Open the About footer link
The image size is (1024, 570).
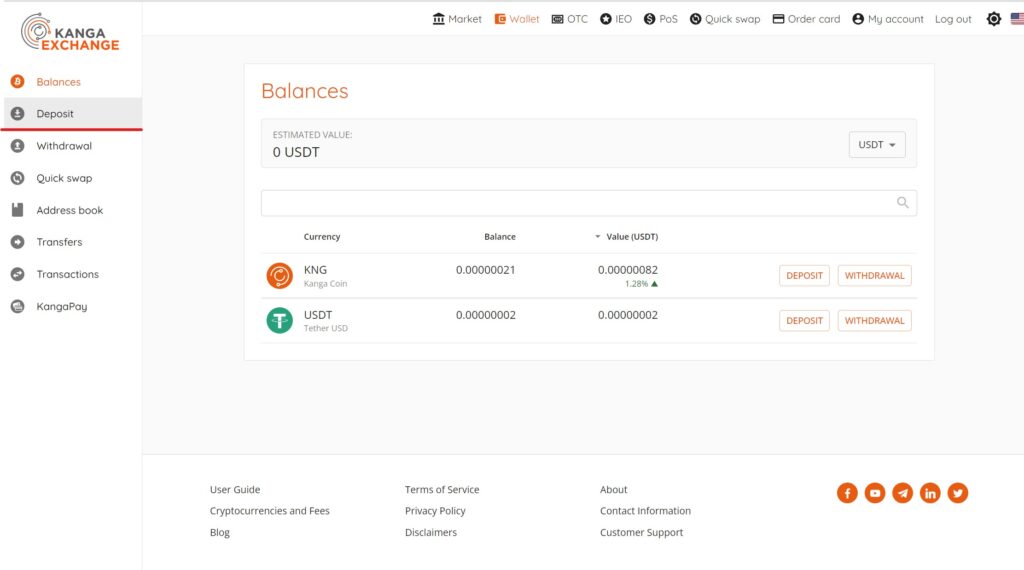point(613,489)
